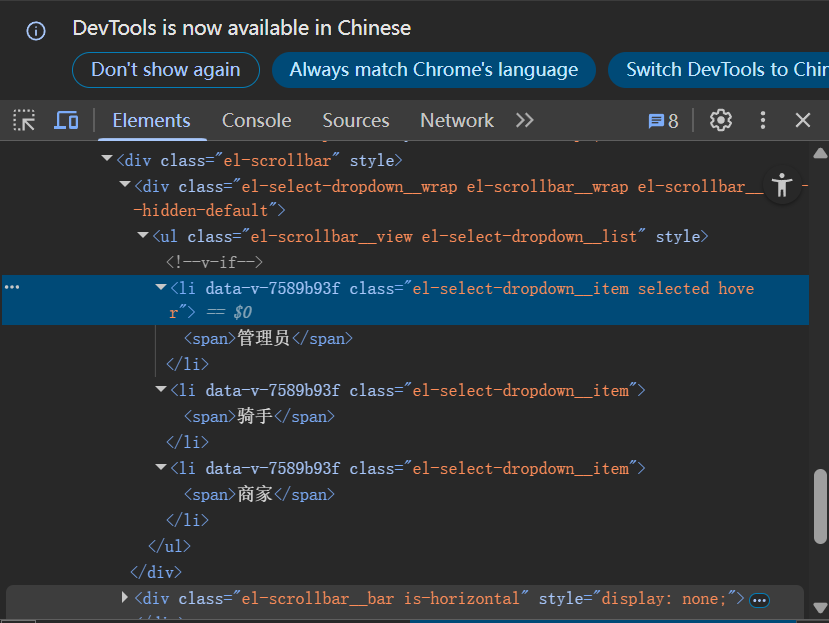Open the Sources tab

tap(356, 121)
